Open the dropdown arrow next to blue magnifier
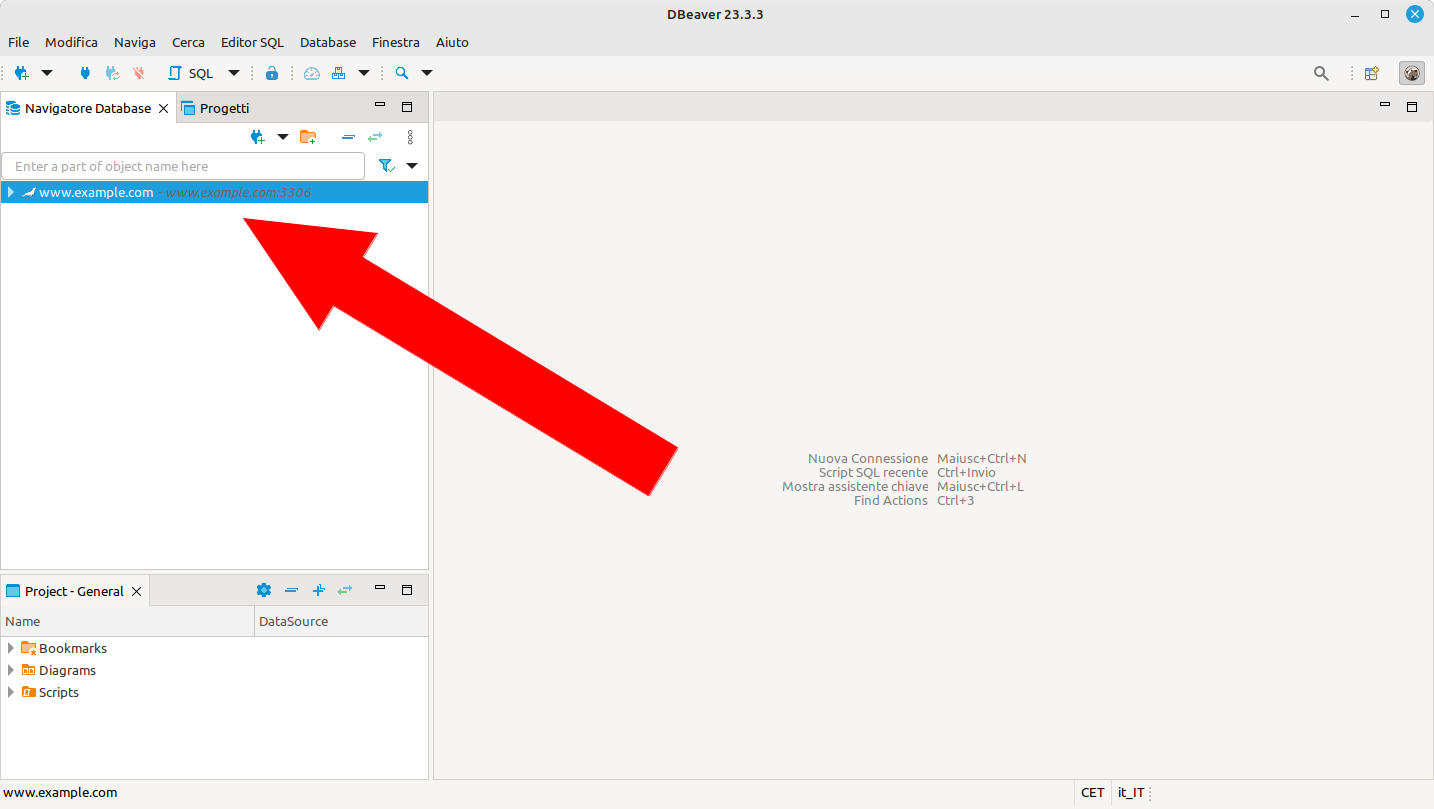The image size is (1434, 809). [427, 73]
